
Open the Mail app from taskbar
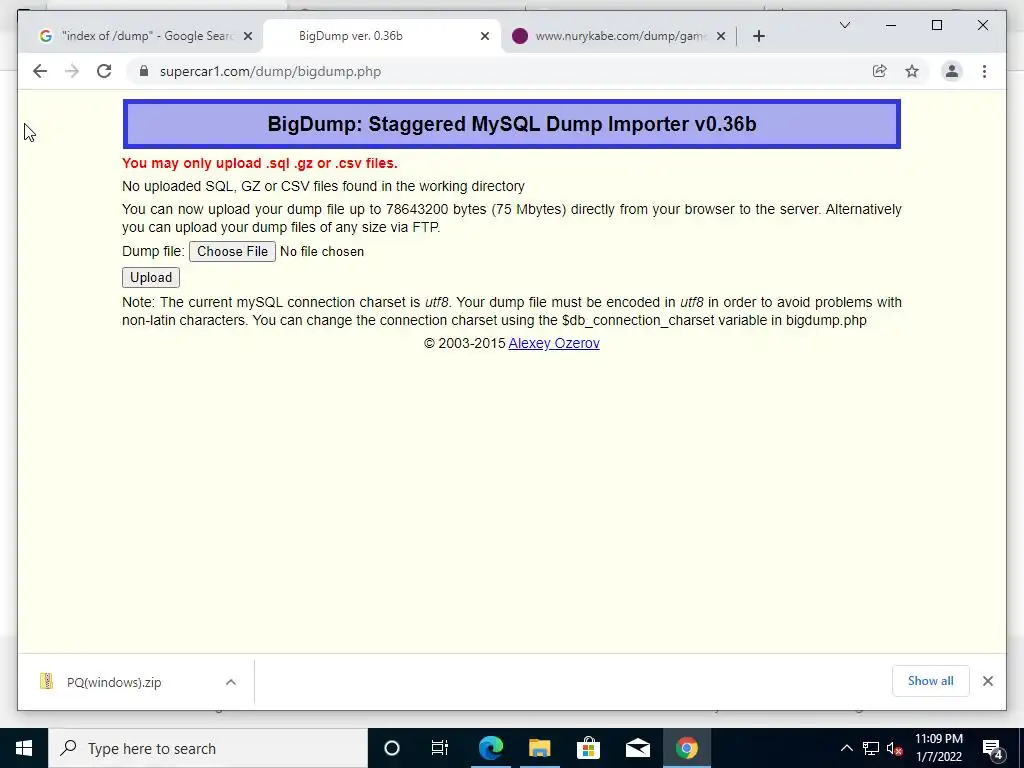[x=637, y=748]
